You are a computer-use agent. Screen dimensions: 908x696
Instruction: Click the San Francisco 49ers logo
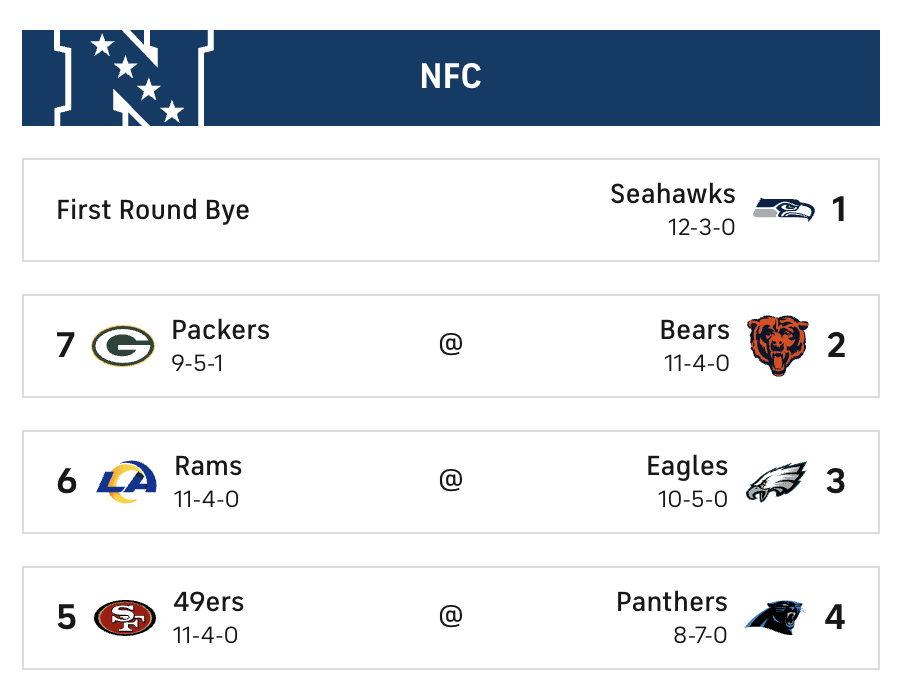point(124,617)
